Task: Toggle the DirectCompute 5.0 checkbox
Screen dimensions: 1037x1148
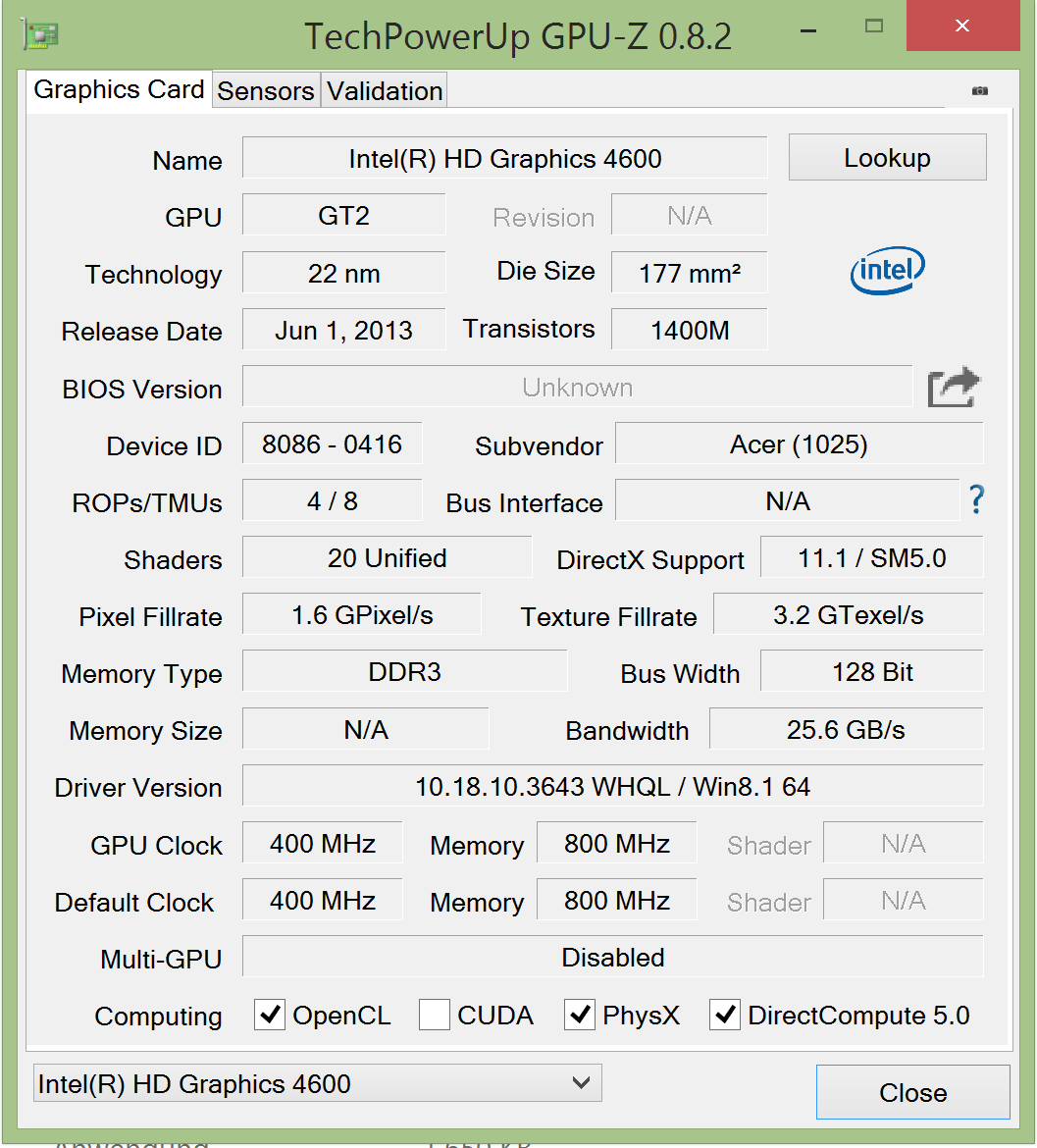Action: point(725,1016)
